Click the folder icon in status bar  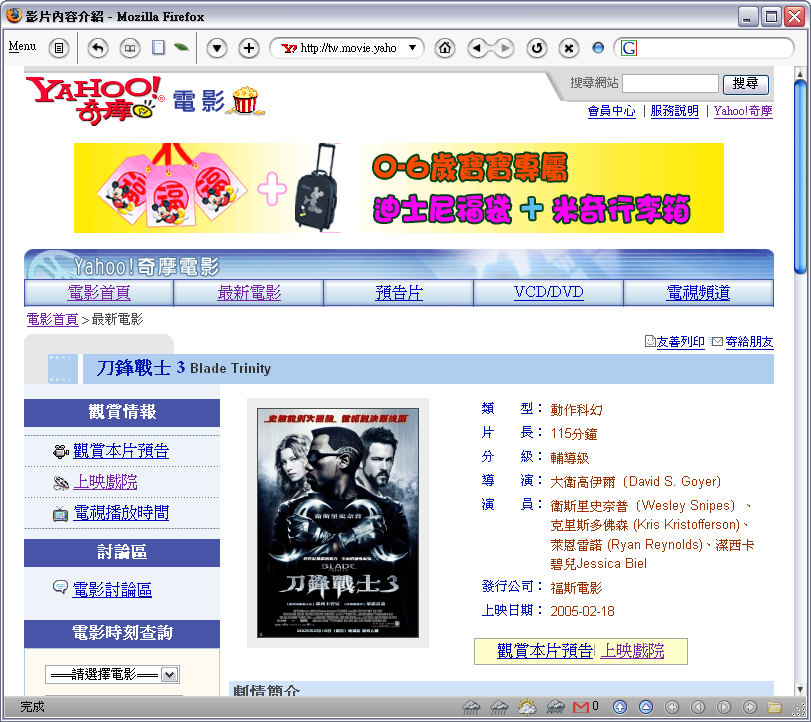pos(773,707)
